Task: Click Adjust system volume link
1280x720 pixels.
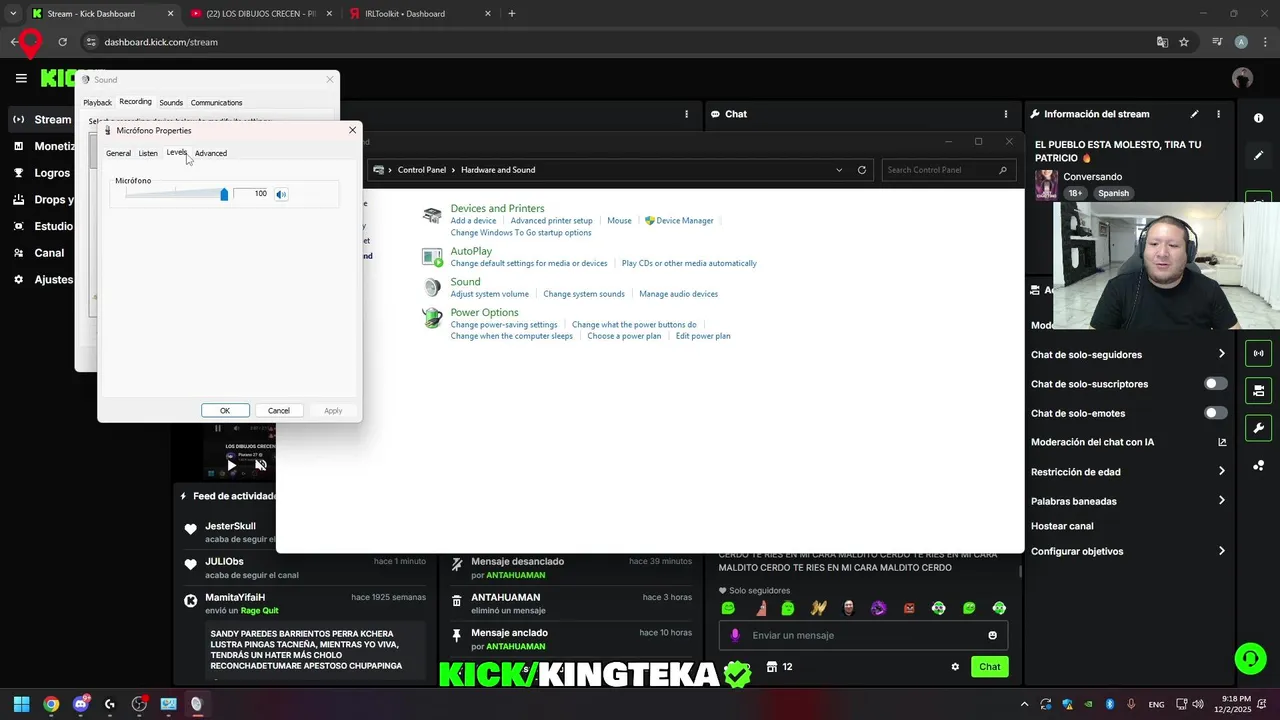Action: tap(490, 294)
